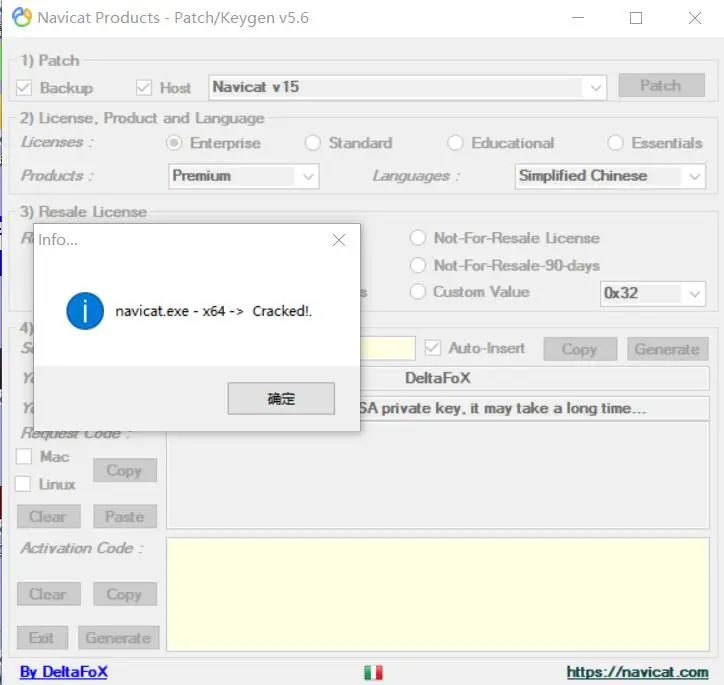Viewport: 724px width, 685px height.
Task: Click the Patch button
Action: 661,85
